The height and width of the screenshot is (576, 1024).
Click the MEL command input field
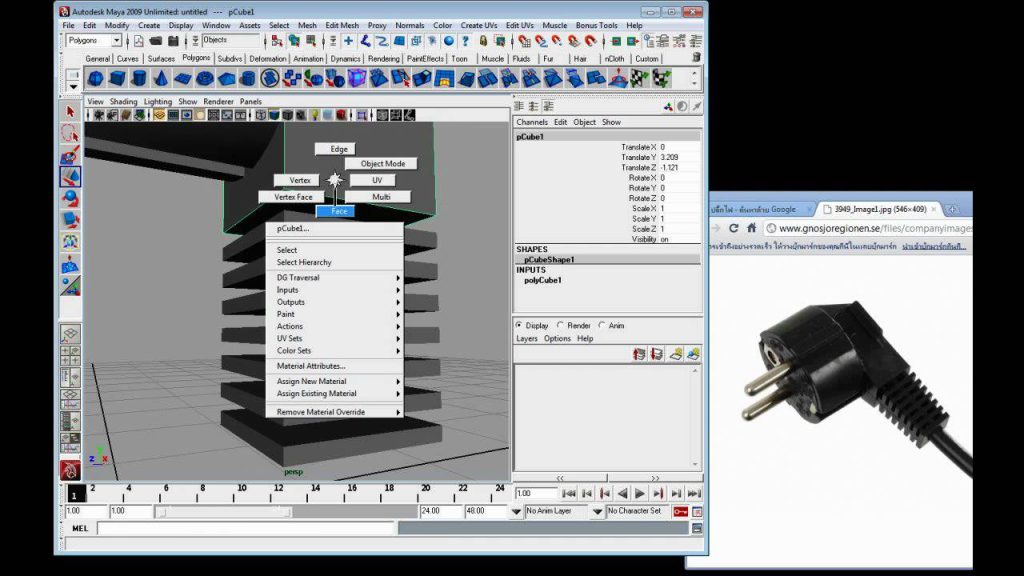click(246, 528)
